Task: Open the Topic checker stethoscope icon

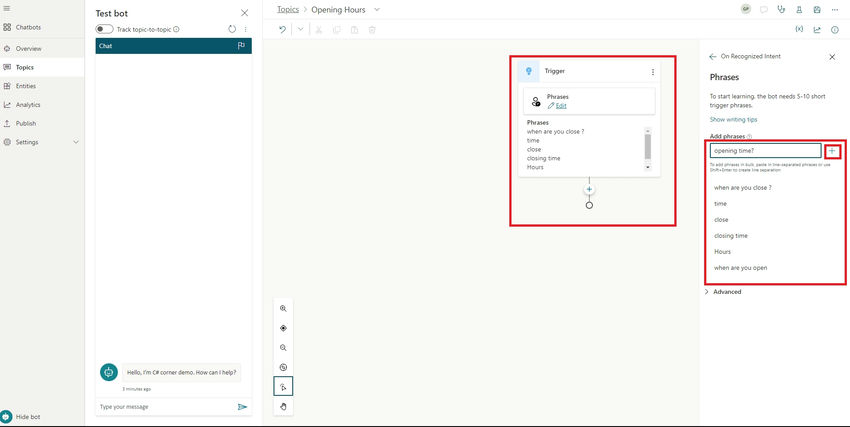Action: (781, 9)
